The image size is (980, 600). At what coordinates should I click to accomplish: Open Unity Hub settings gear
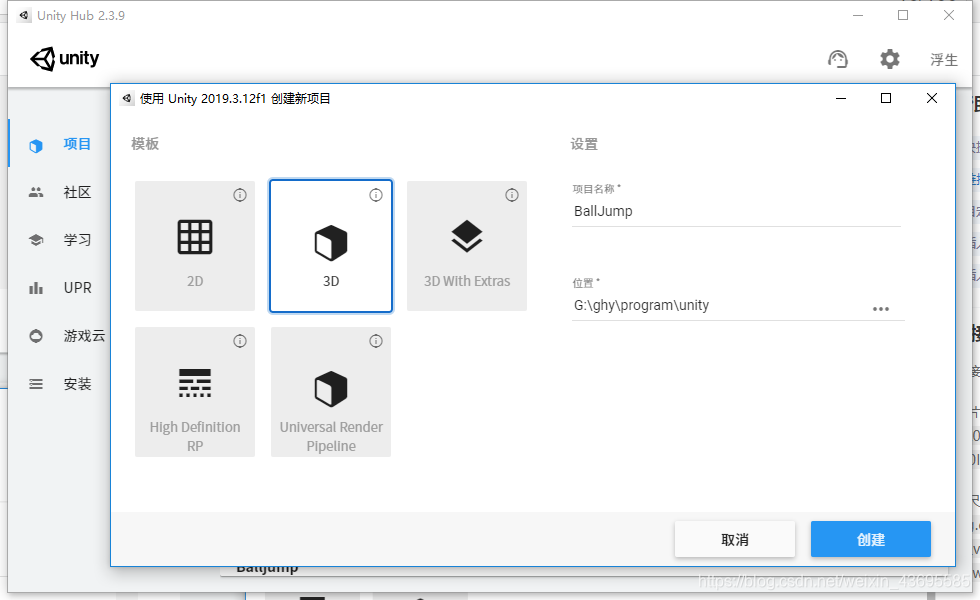[889, 59]
